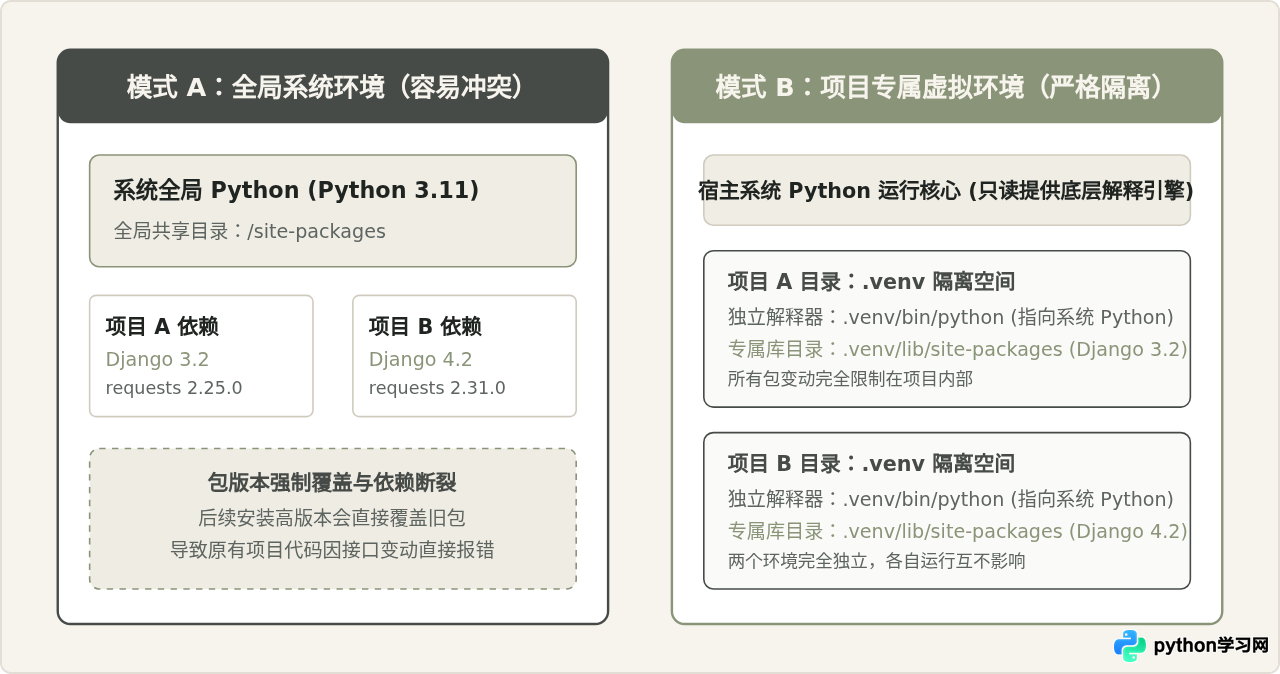Click '专属库目录' line mentioning Django 4.2
The height and width of the screenshot is (674, 1280).
tap(957, 531)
